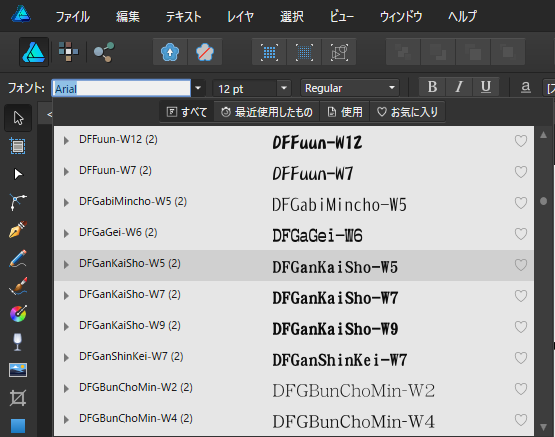Select the Place Image tool
The height and width of the screenshot is (437, 555).
[x=18, y=370]
